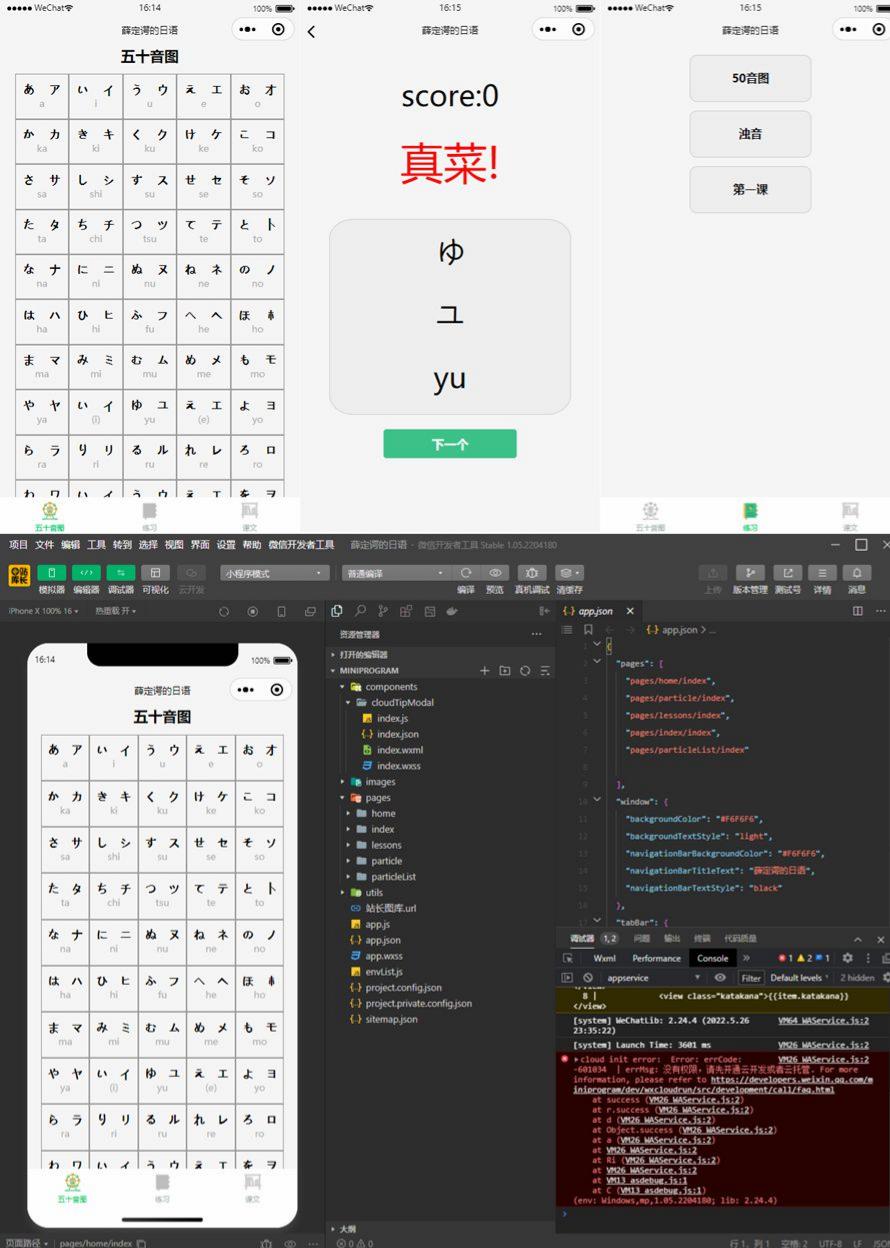Viewport: 890px width, 1248px height.
Task: Open 版本管理 version management
Action: point(752,573)
